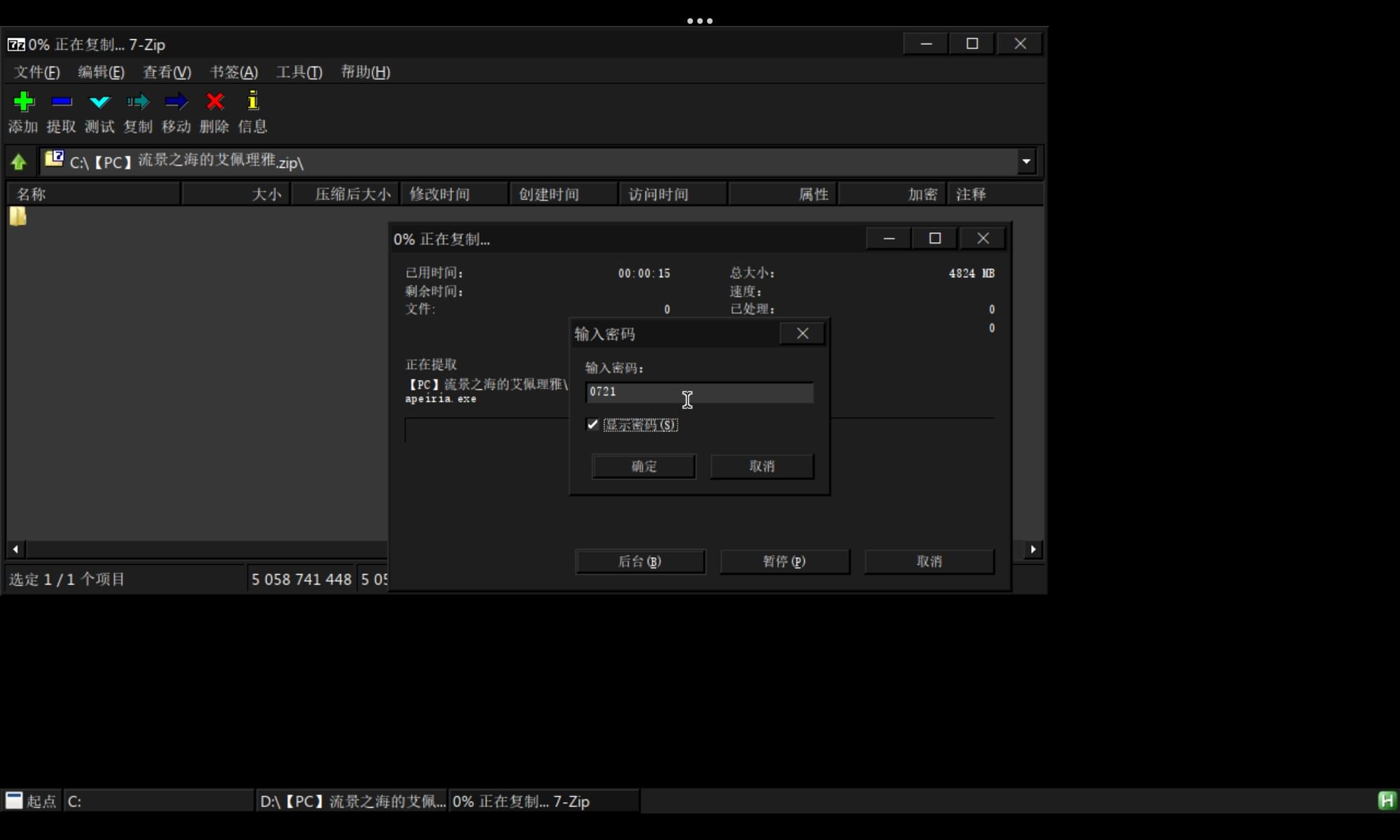Close the 0% 正在复制 progress dialog
1400x840 pixels.
pos(983,239)
